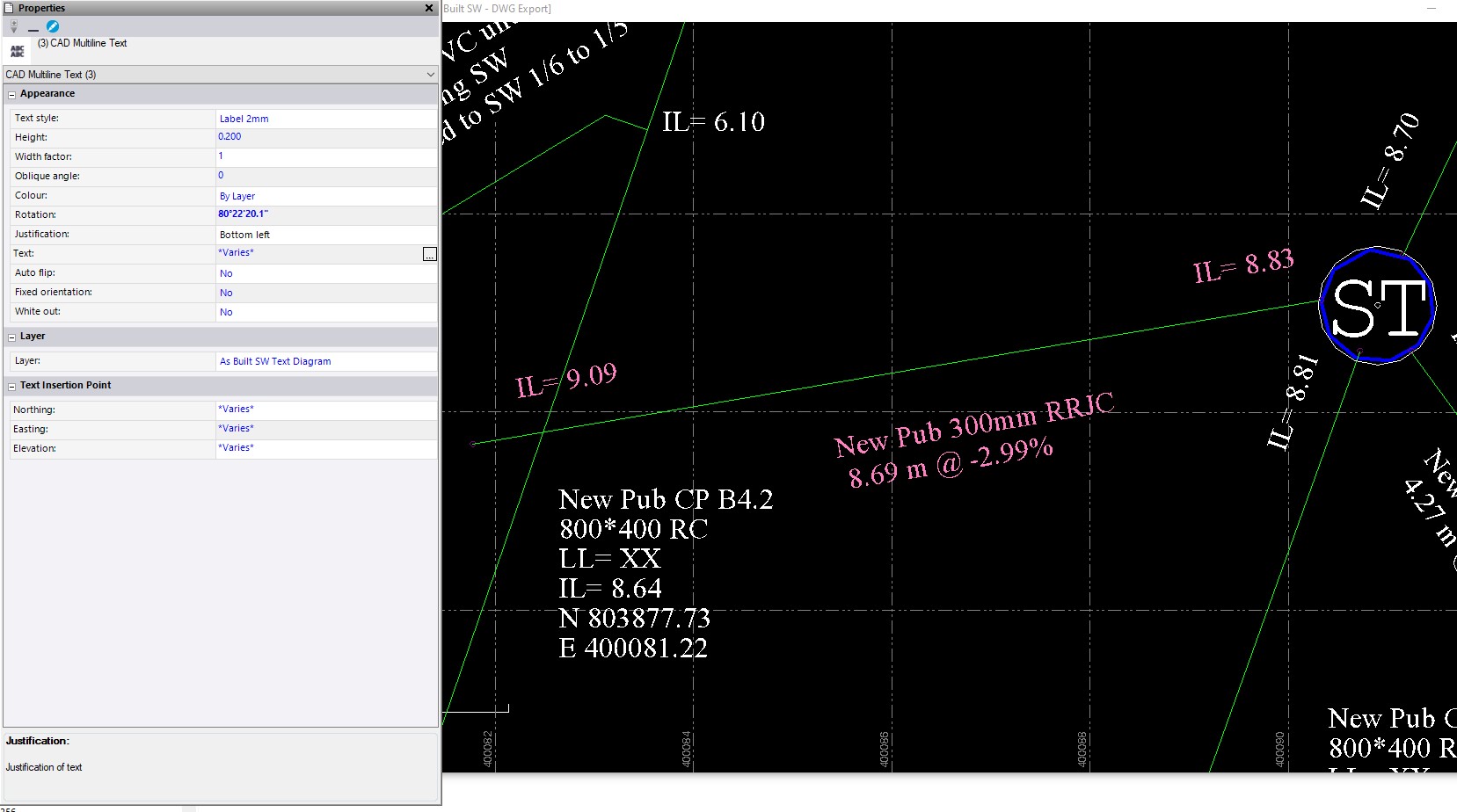Toggle the Fixed orientation value

(x=325, y=293)
